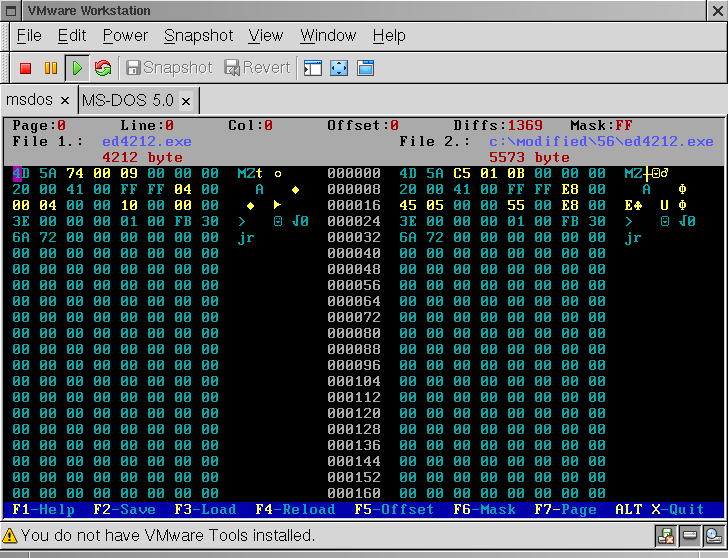Click F4-Reload in the bottom bar
The width and height of the screenshot is (728, 558).
pyautogui.click(x=295, y=509)
